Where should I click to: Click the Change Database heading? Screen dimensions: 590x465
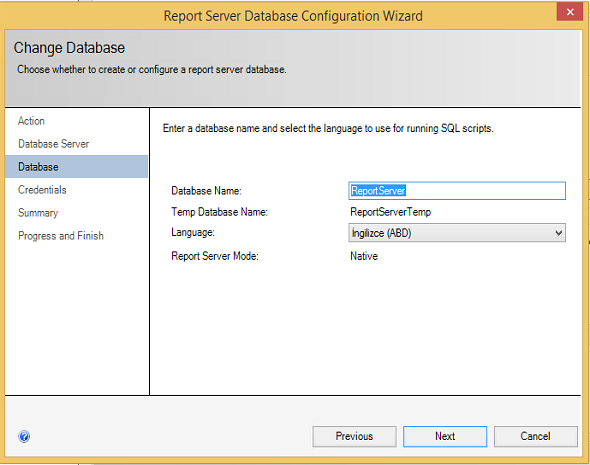pyautogui.click(x=69, y=48)
